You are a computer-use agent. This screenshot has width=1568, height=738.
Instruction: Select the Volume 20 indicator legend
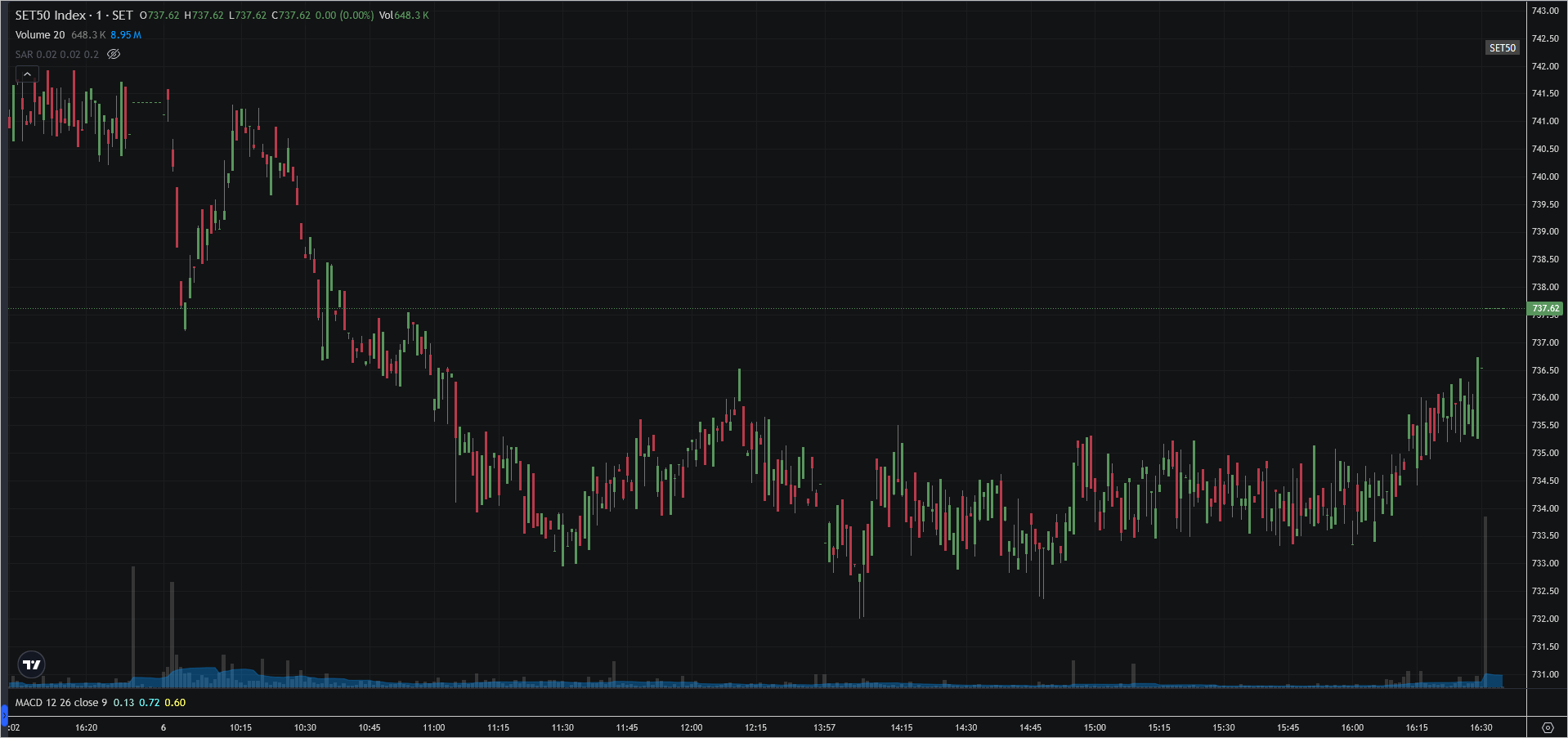(x=40, y=35)
